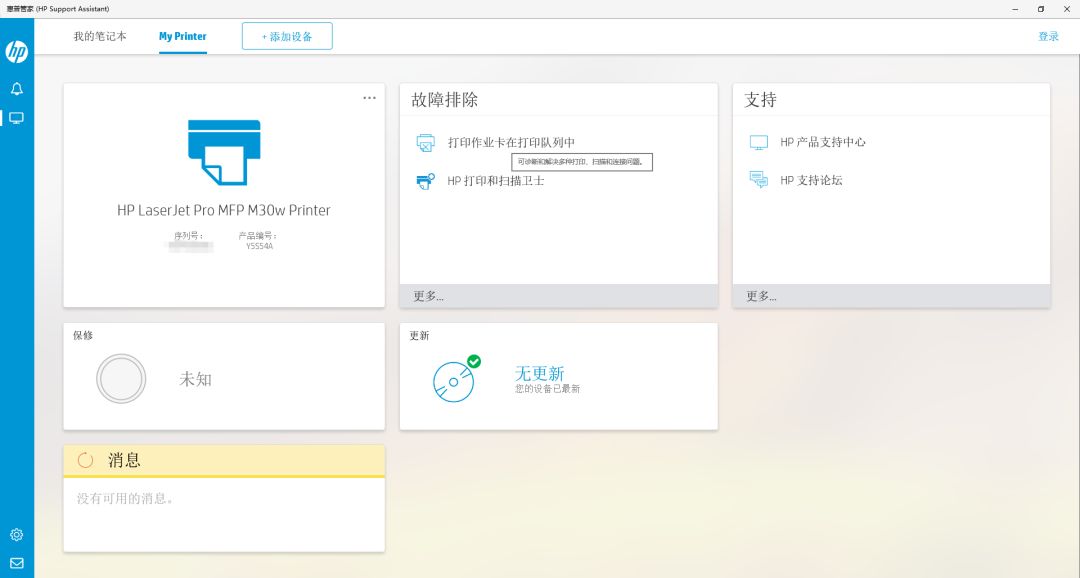Click HP Print and Scan Doctor icon
Viewport: 1080px width, 578px height.
pos(426,181)
